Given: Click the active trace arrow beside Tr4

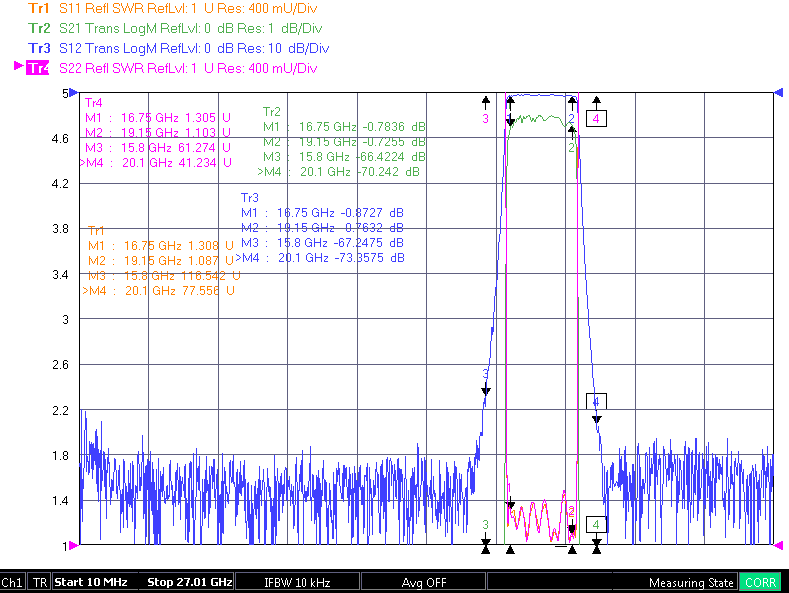Looking at the screenshot, I should point(19,66).
